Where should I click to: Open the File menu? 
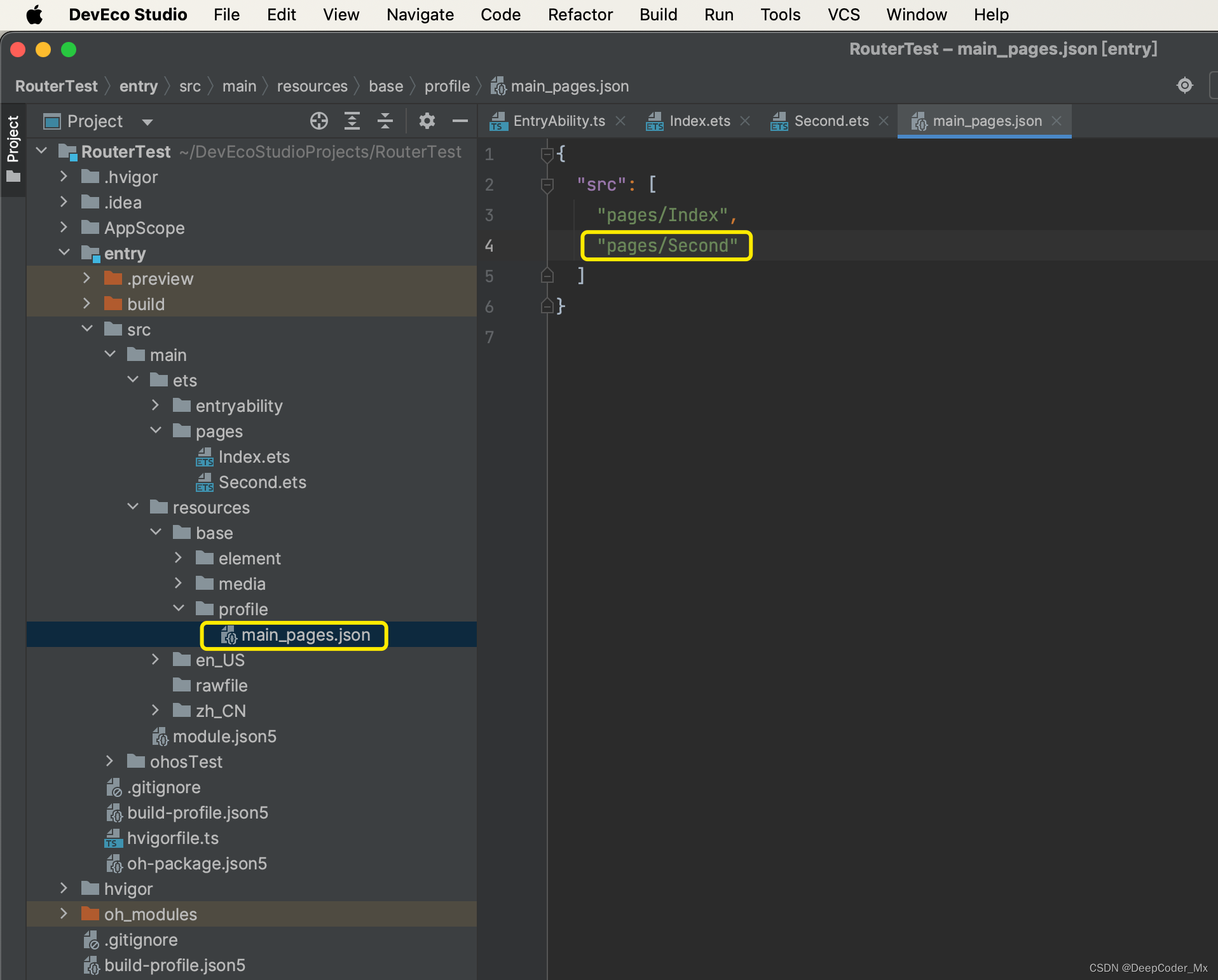(x=227, y=15)
